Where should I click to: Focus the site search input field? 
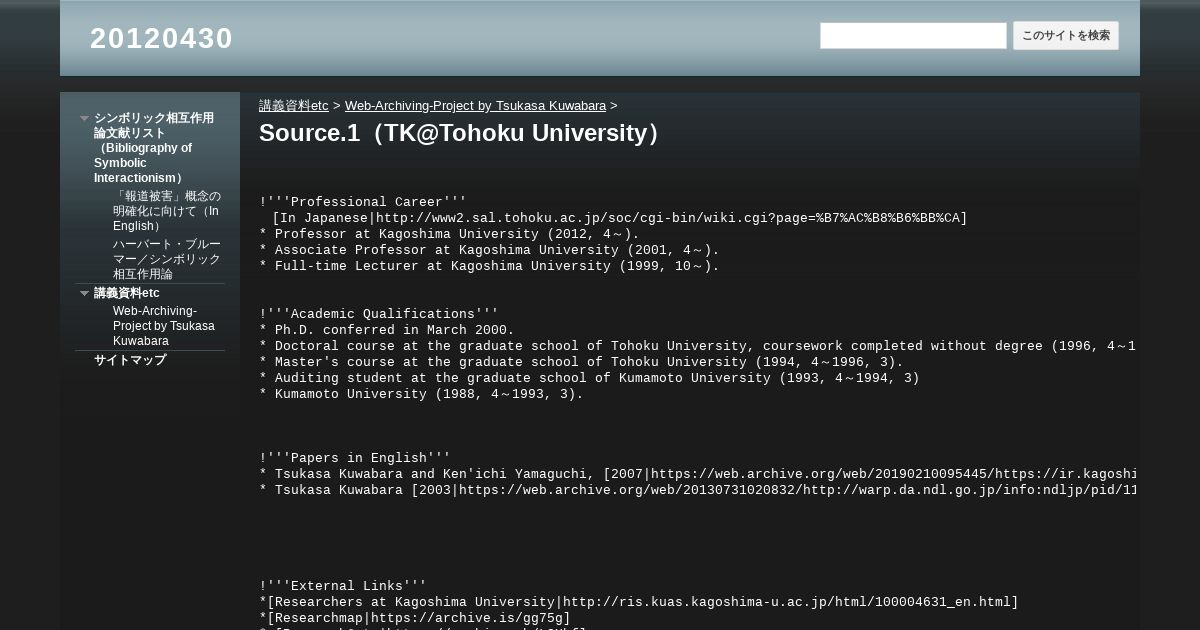click(x=913, y=36)
